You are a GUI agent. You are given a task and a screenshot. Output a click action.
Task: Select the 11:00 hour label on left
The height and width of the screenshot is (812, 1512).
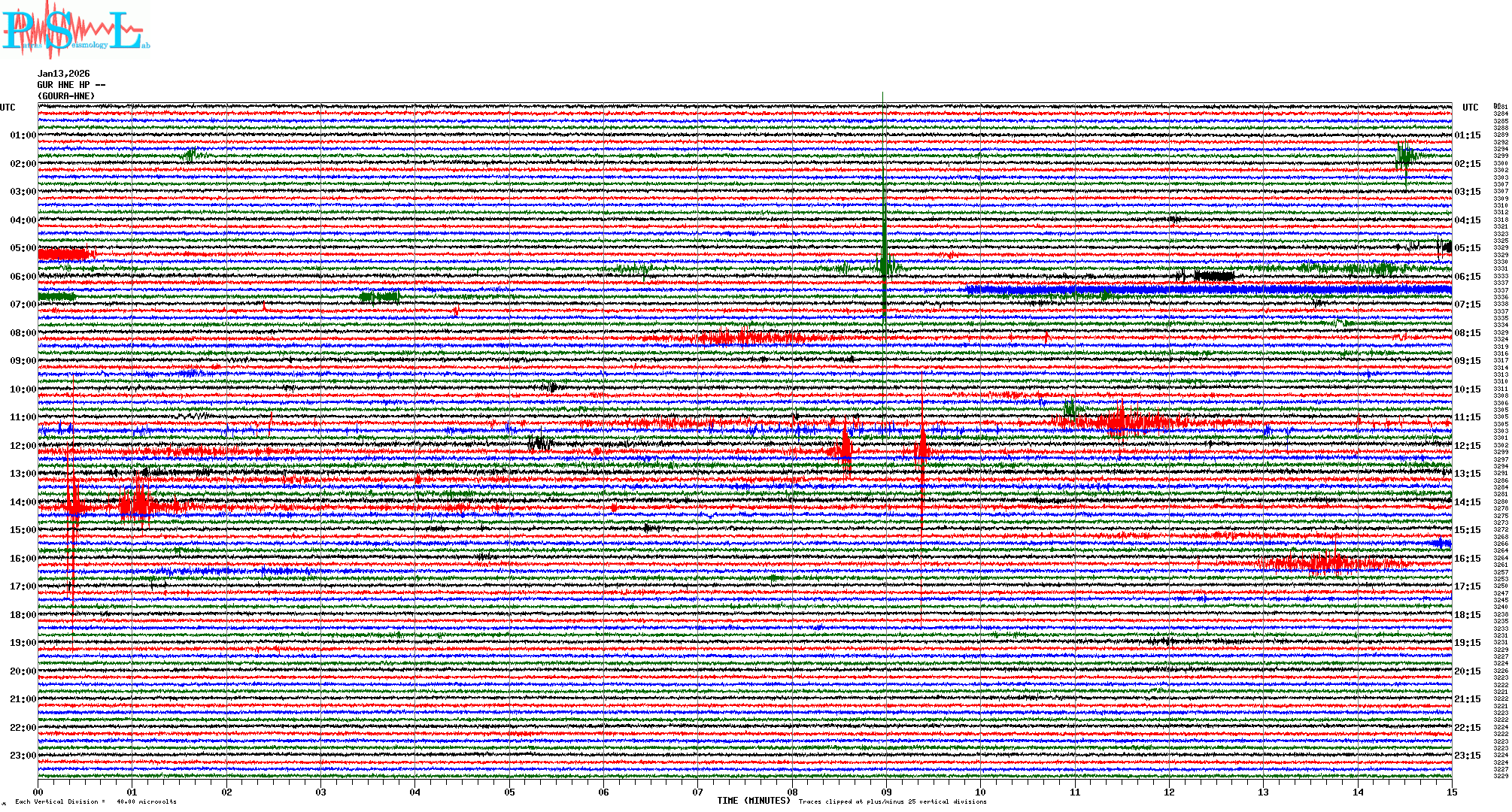tap(23, 417)
